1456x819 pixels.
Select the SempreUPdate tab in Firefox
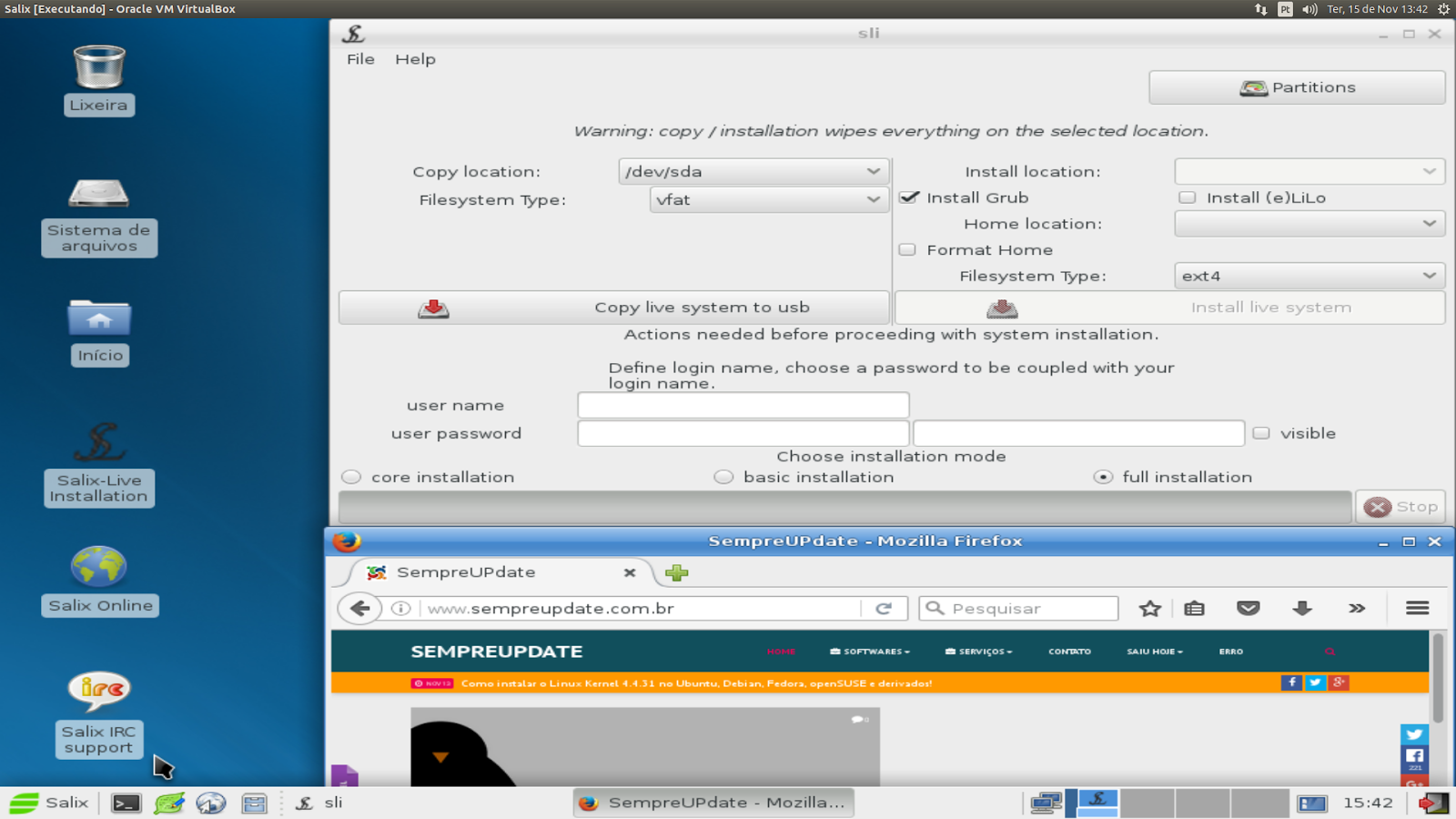[x=501, y=572]
